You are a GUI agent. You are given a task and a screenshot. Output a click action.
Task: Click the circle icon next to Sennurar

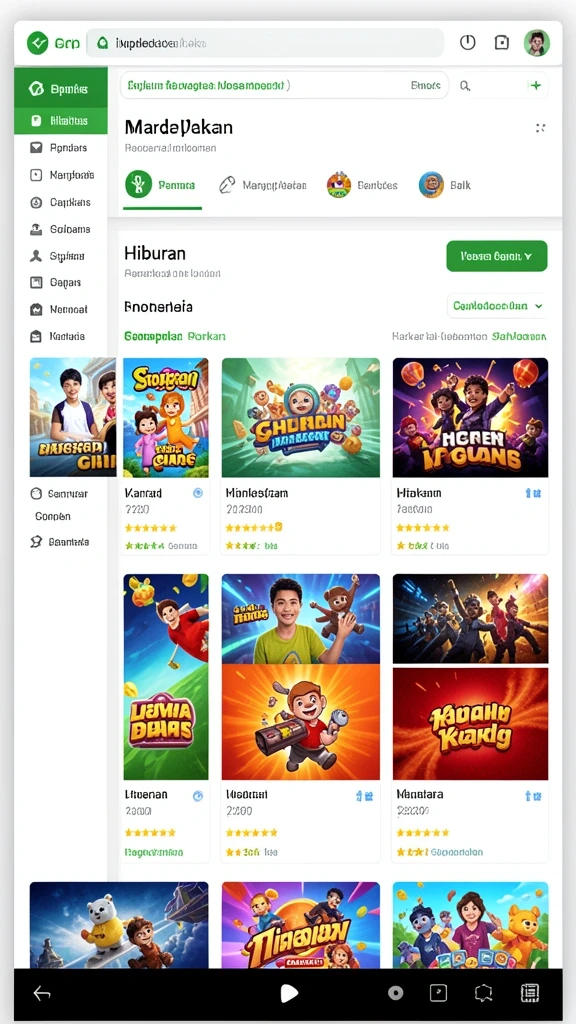pos(37,494)
